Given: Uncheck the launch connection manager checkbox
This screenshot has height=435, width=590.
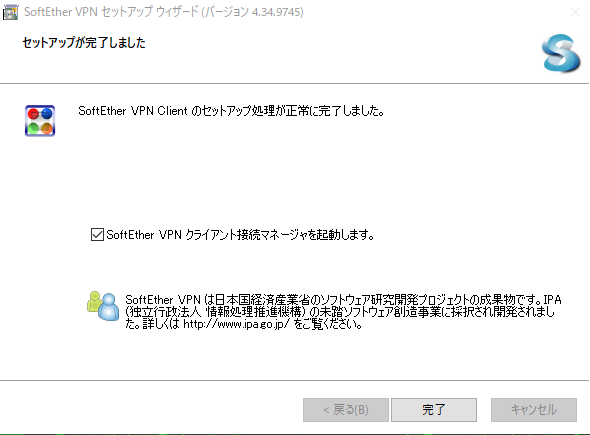Looking at the screenshot, I should pos(97,235).
